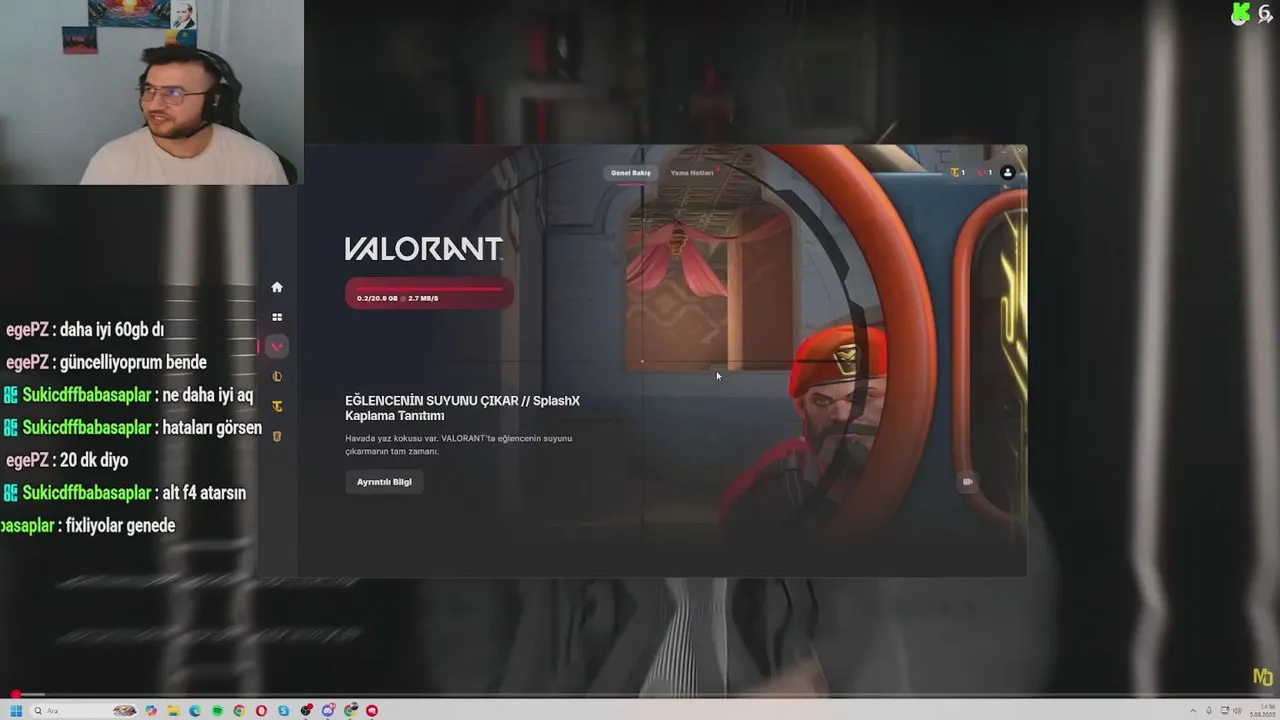Click the video playback progress bar
Screen dimensions: 1280x720
tap(640, 694)
